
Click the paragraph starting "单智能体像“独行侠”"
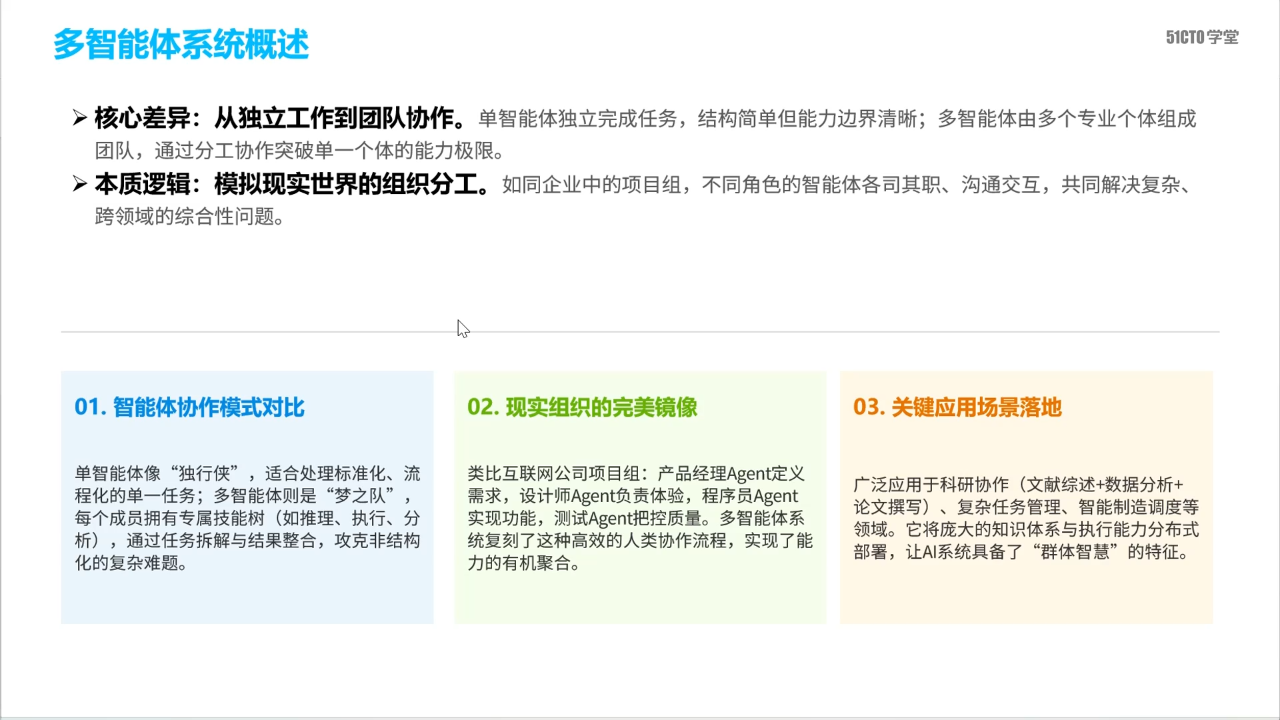(x=248, y=518)
